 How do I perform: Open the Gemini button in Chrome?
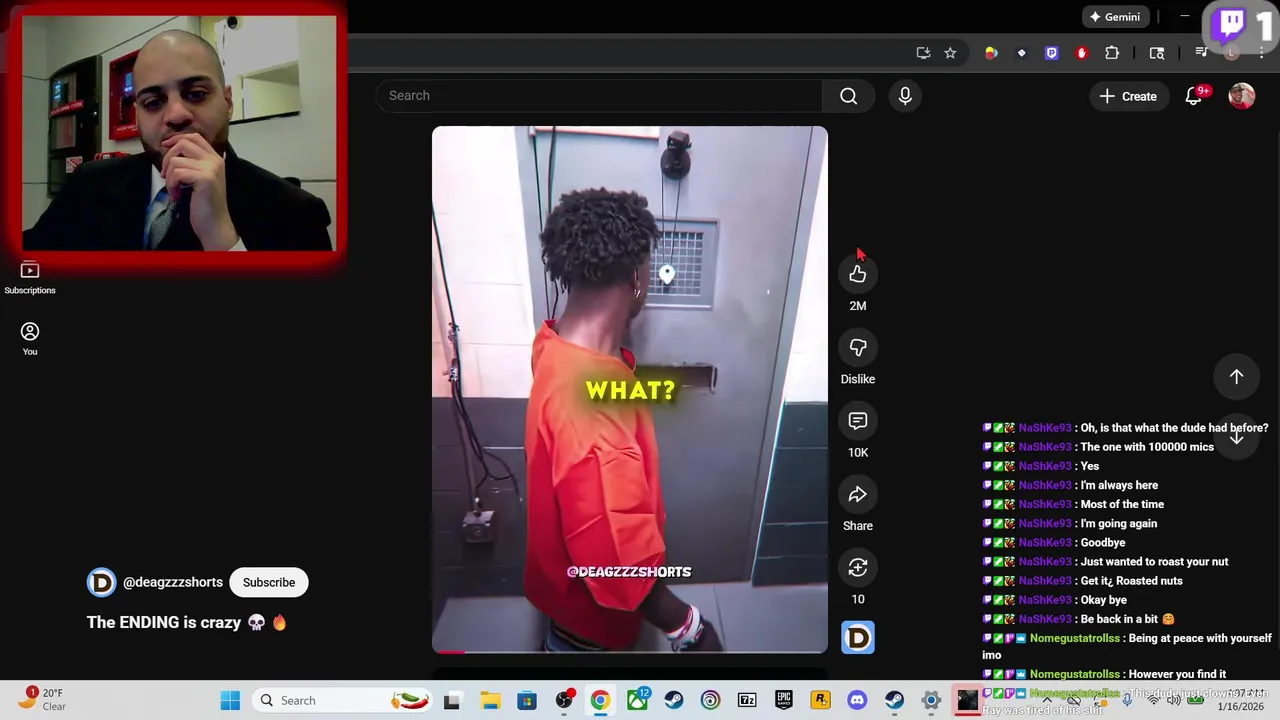(x=1115, y=17)
